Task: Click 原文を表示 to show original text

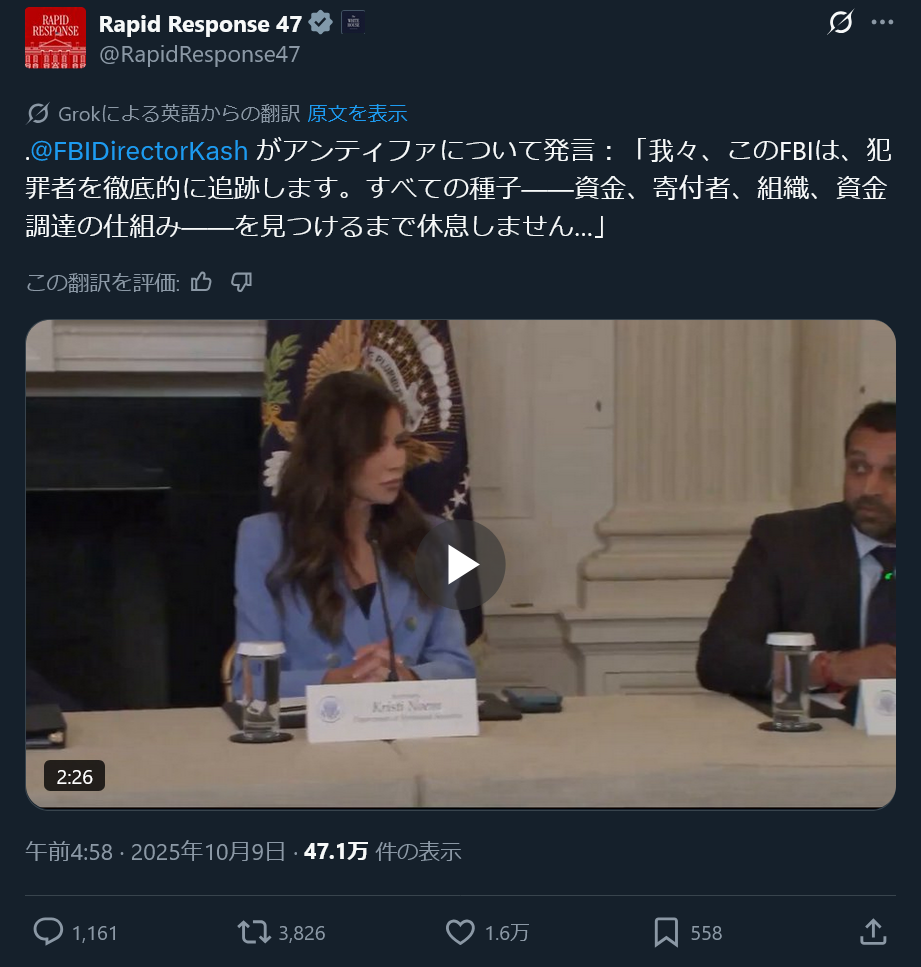Action: [357, 113]
